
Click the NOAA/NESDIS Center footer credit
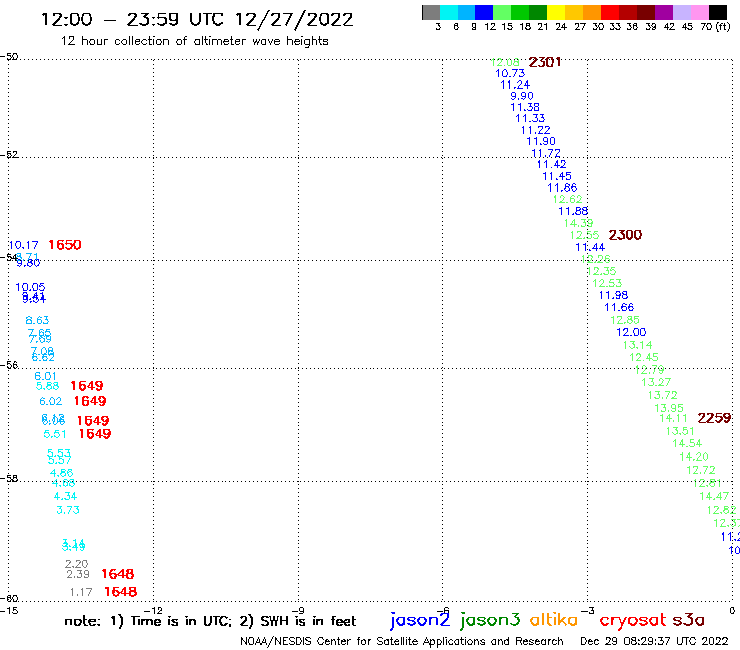[x=402, y=642]
